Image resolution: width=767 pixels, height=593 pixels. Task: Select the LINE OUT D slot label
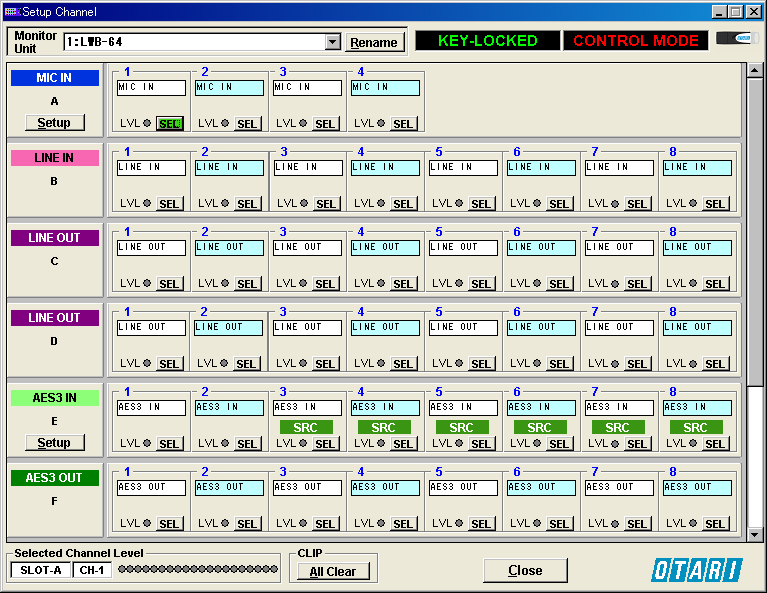click(55, 318)
